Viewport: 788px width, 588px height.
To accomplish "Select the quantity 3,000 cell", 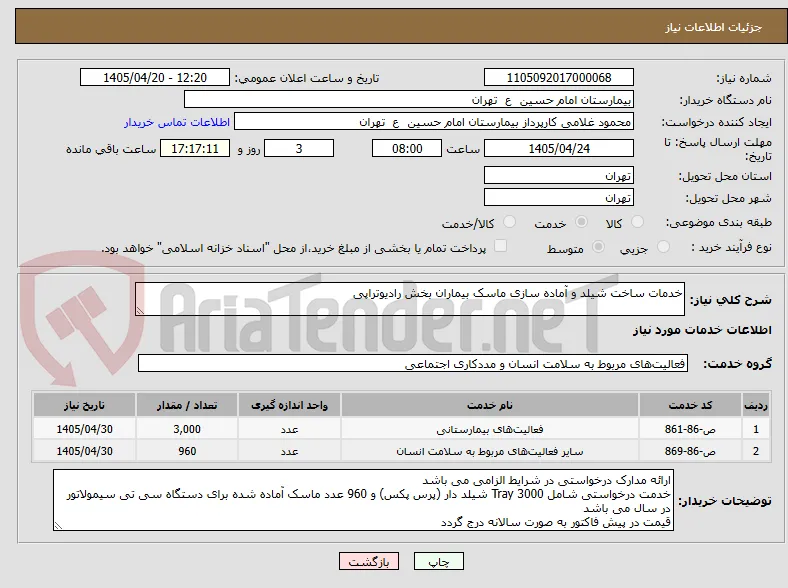I will point(187,429).
